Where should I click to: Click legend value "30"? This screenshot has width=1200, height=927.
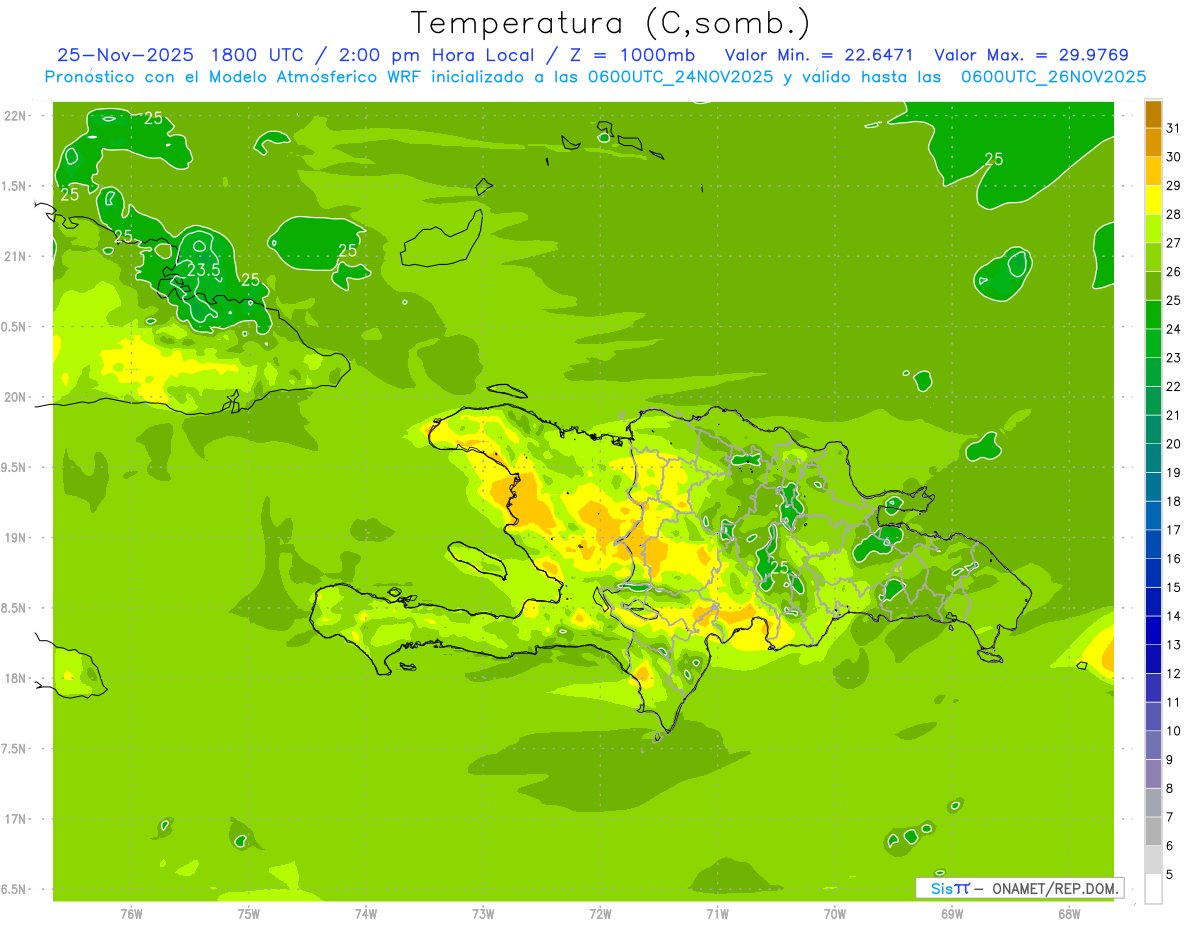pos(1174,157)
